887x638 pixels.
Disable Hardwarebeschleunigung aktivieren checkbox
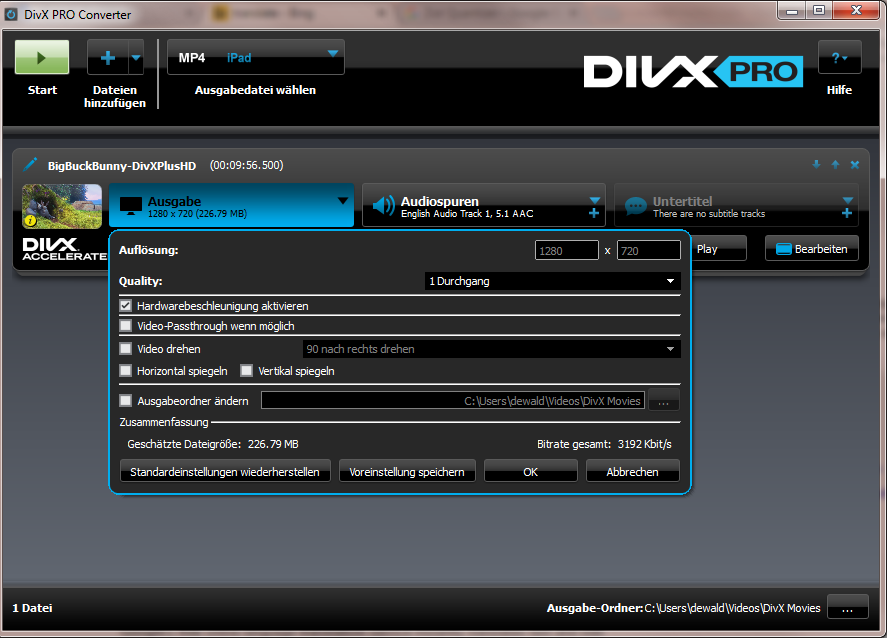pyautogui.click(x=126, y=305)
